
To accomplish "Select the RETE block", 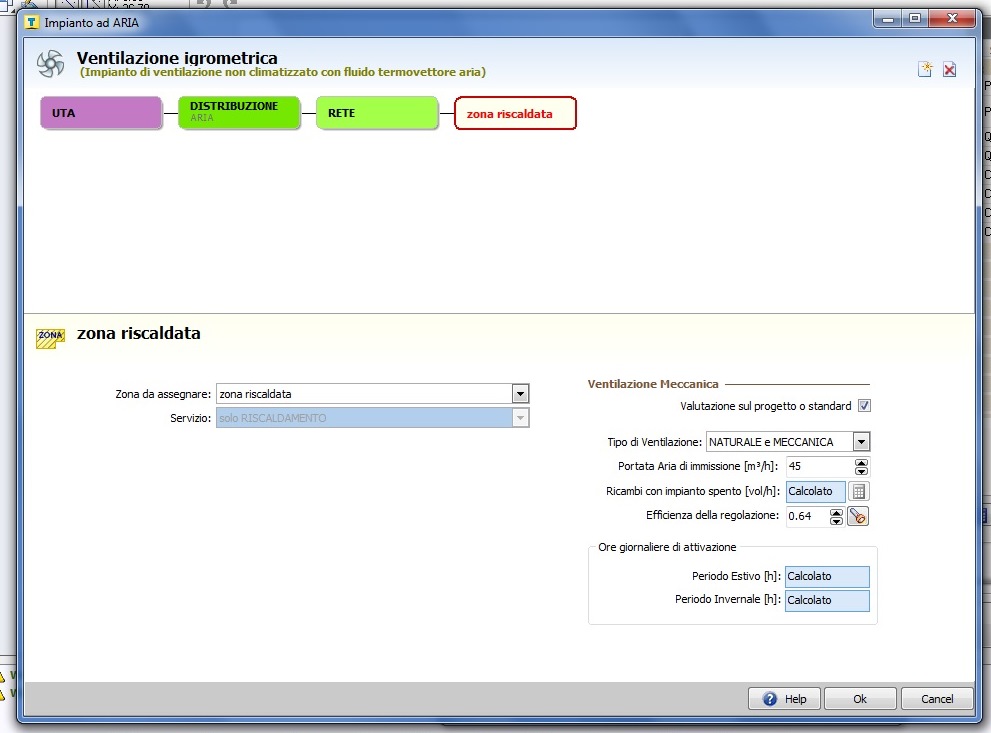I will [x=377, y=113].
